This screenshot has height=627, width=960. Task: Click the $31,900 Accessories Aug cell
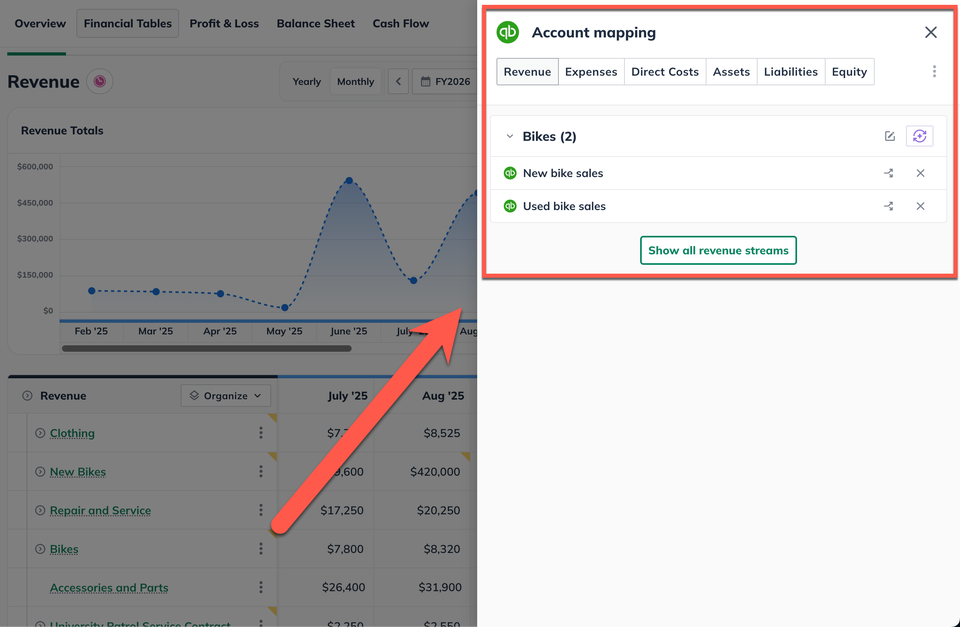(440, 587)
